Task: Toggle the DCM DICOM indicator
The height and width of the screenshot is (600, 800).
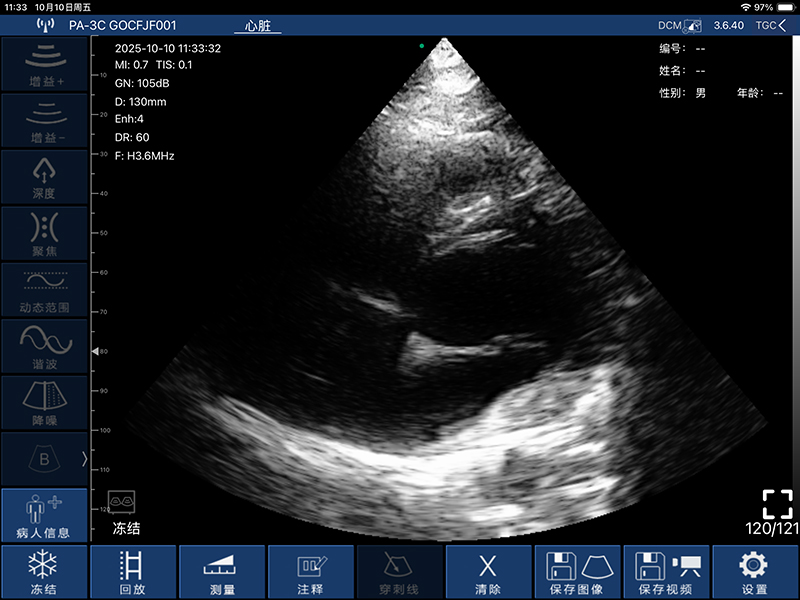Action: pos(679,25)
